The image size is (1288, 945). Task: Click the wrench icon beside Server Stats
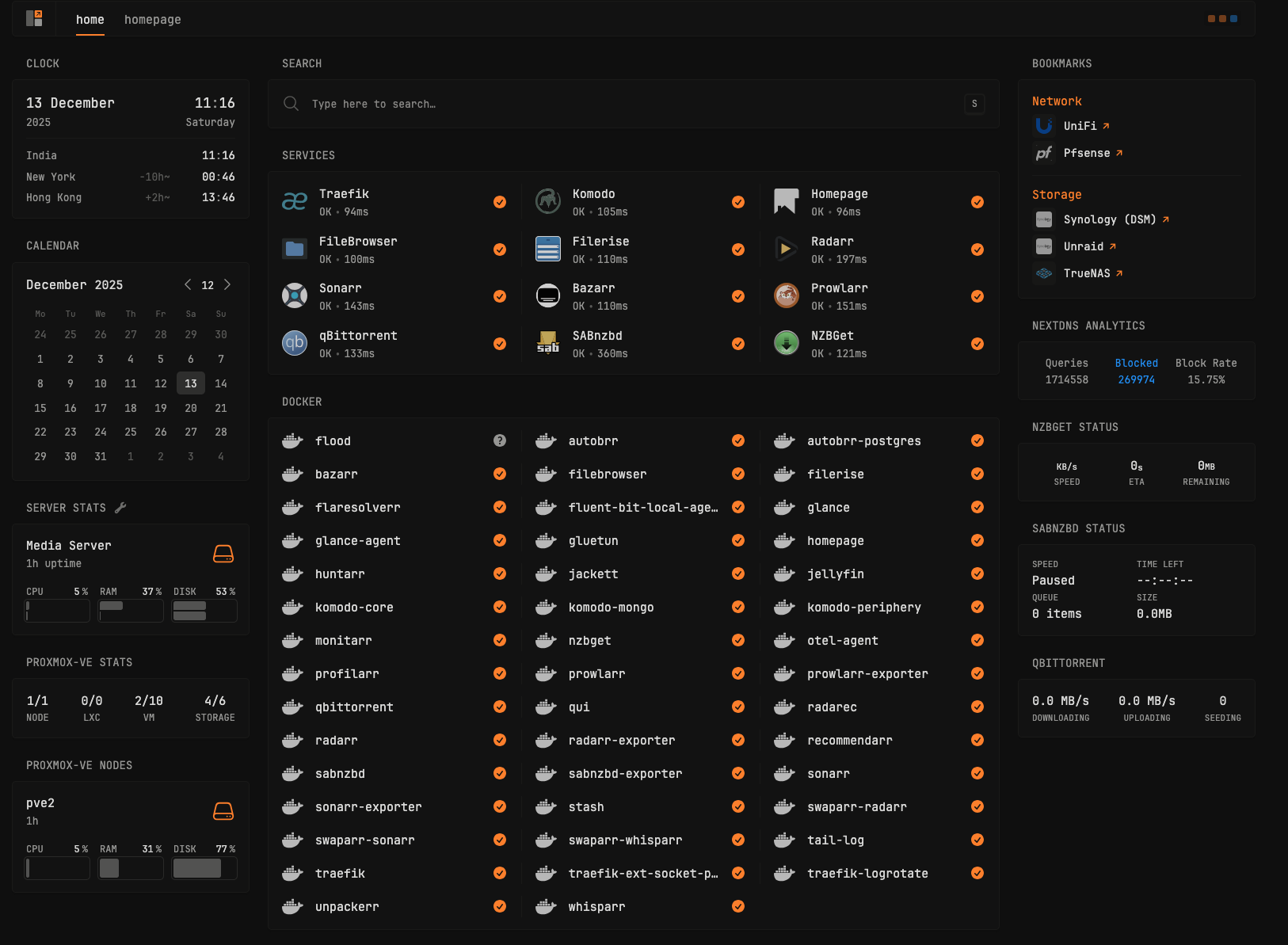click(x=120, y=508)
